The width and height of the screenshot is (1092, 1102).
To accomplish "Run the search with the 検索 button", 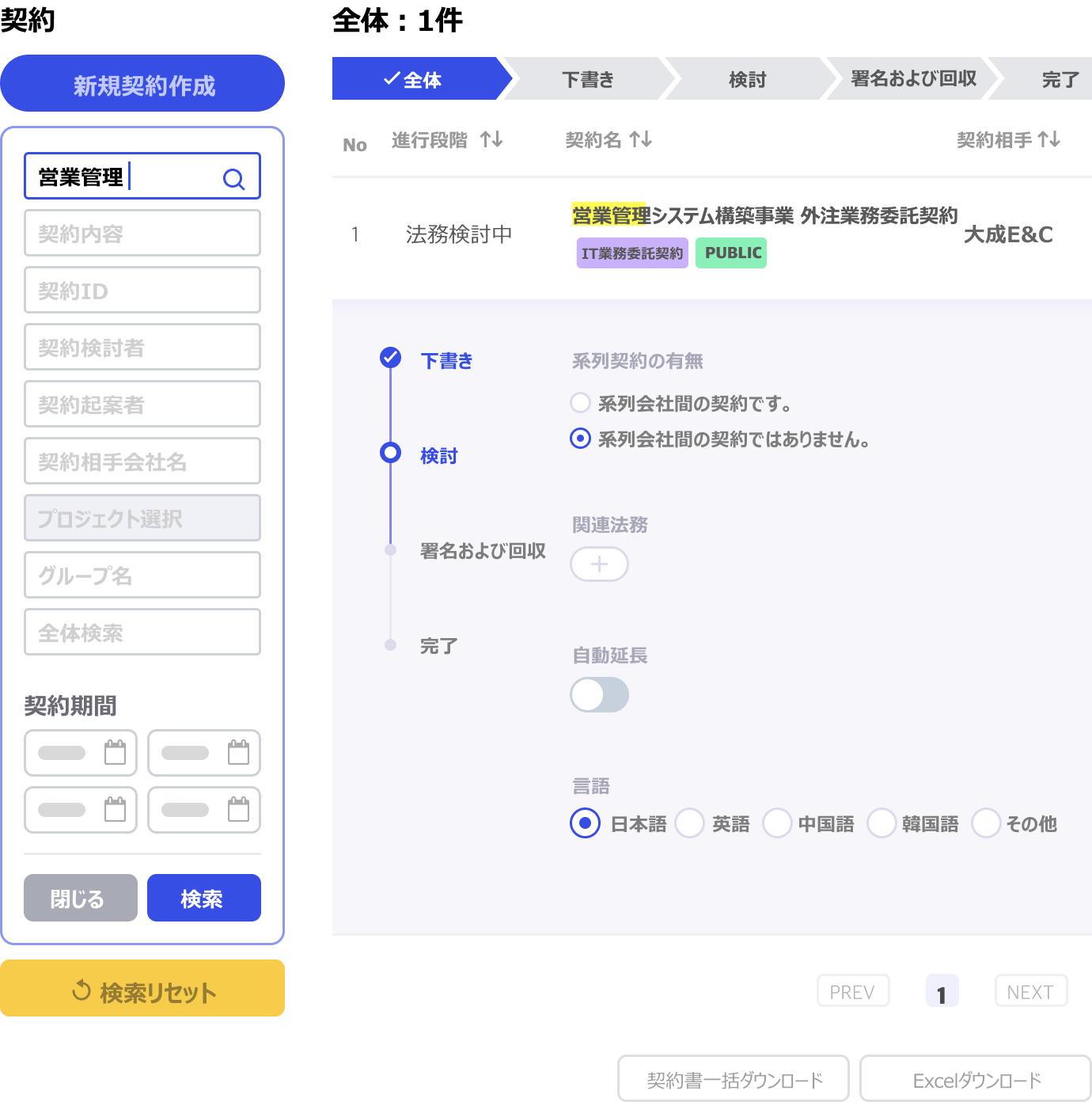I will [x=203, y=898].
